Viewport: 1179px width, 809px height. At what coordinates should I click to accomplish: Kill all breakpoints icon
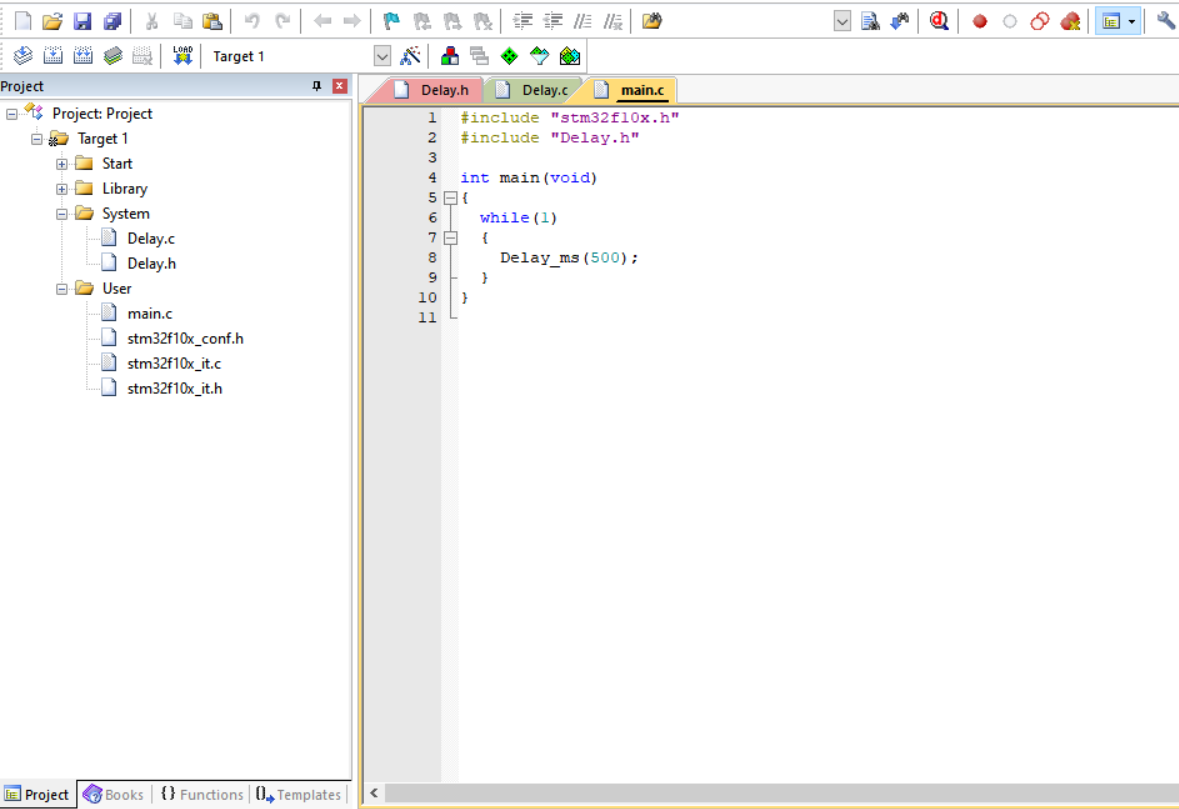(x=1070, y=22)
